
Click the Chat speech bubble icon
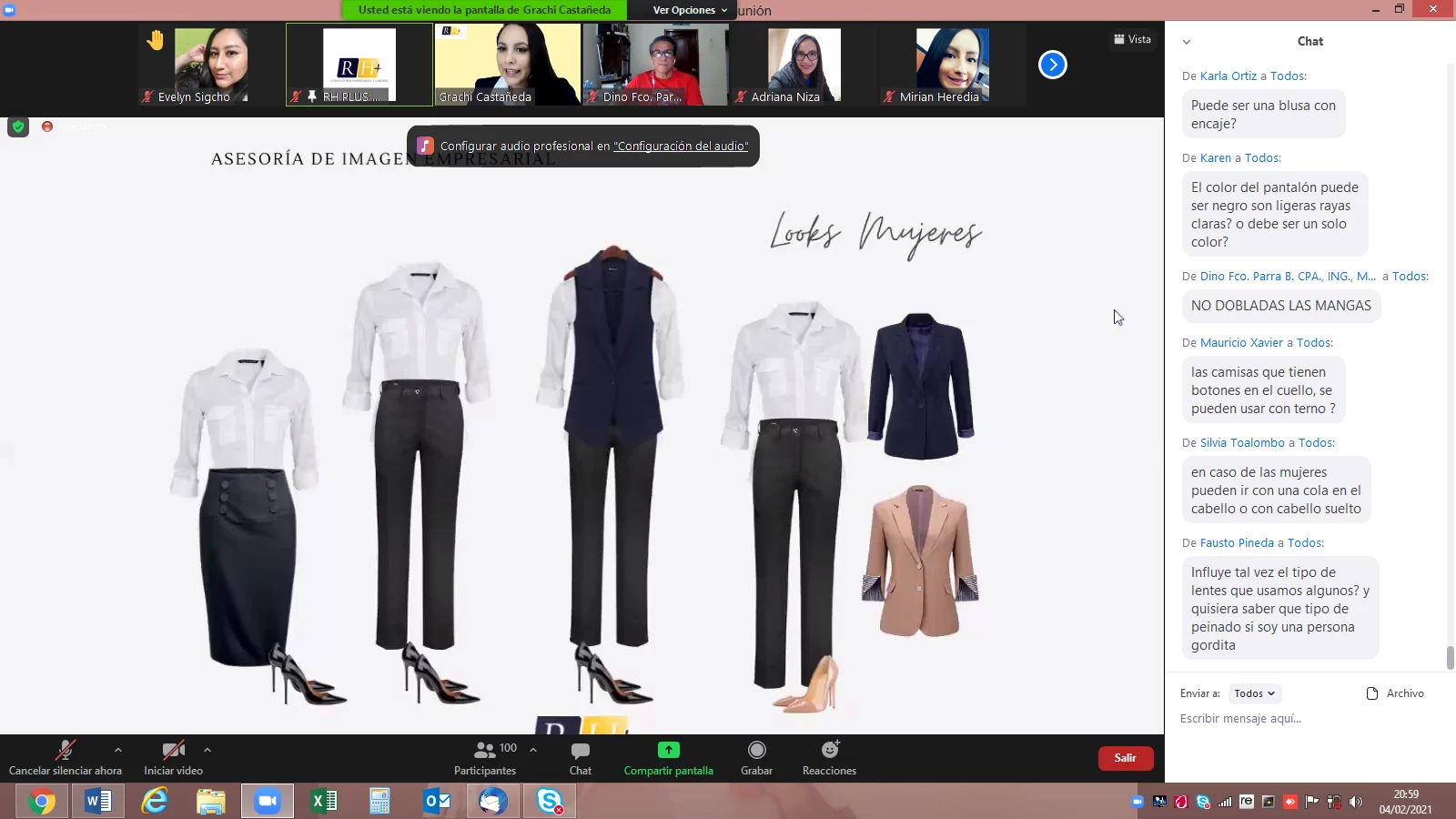coord(580,751)
